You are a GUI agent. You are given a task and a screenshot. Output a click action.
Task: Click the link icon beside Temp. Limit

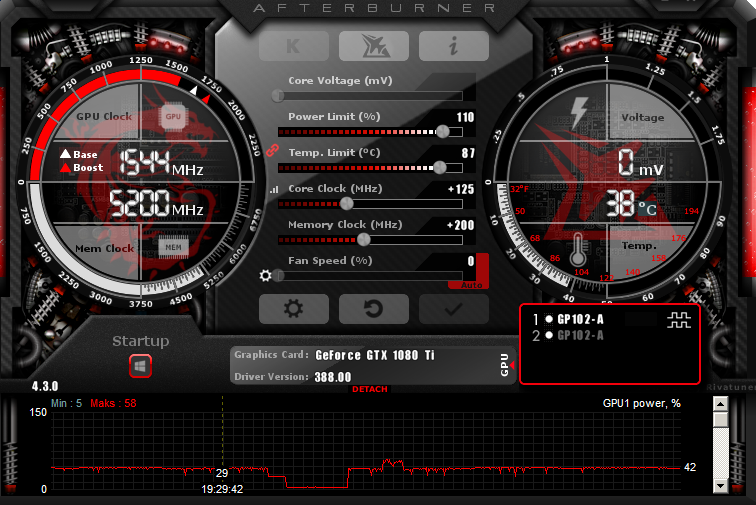coord(272,150)
